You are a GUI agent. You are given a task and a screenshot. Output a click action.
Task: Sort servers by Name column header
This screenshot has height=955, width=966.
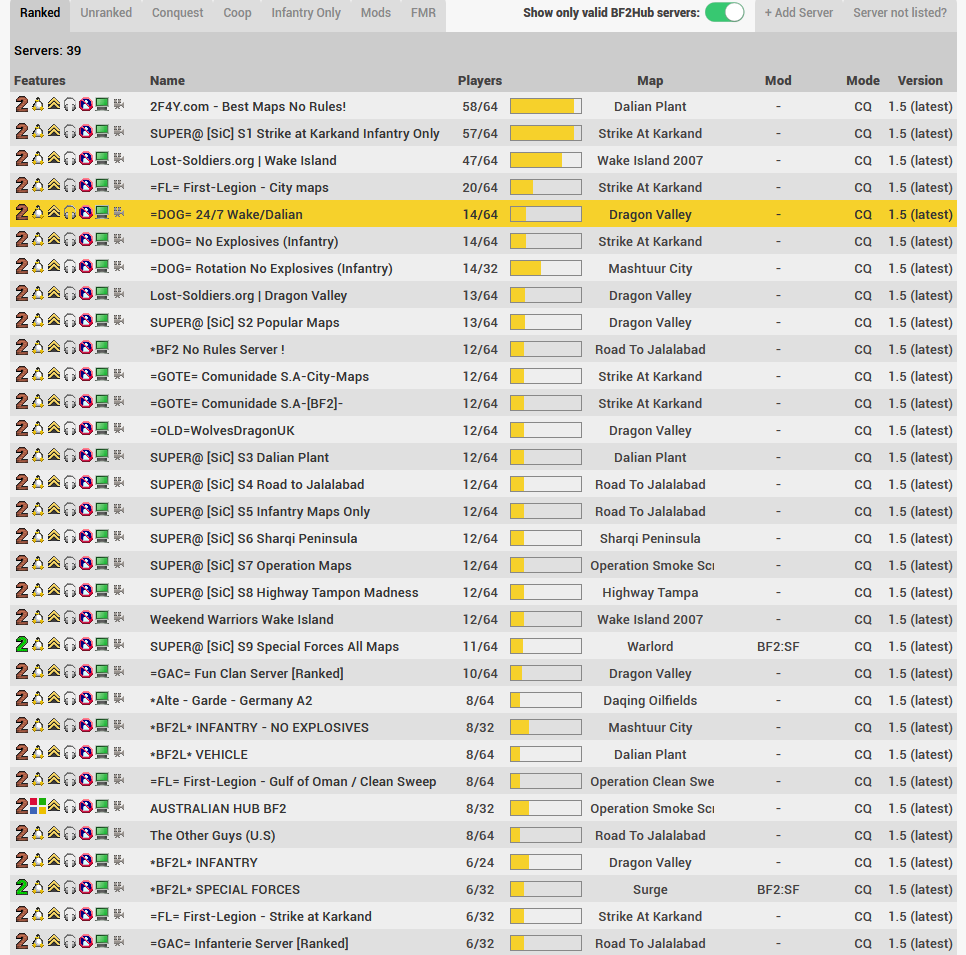click(x=167, y=81)
